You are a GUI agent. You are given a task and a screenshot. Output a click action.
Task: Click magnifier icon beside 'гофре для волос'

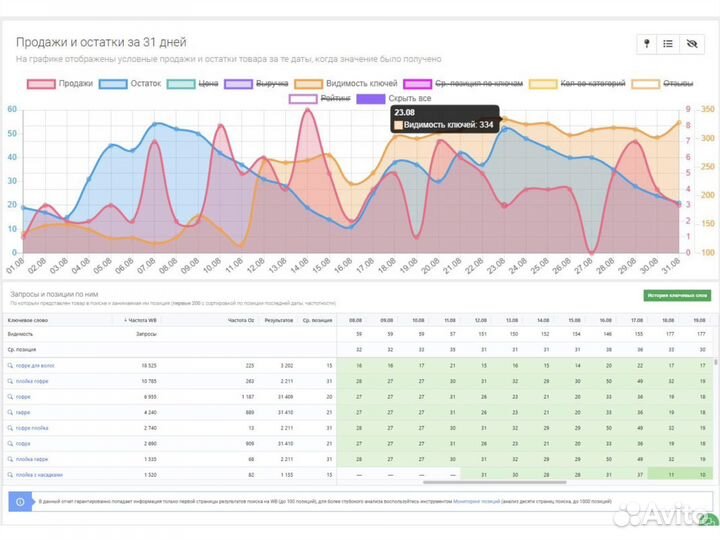(11, 366)
